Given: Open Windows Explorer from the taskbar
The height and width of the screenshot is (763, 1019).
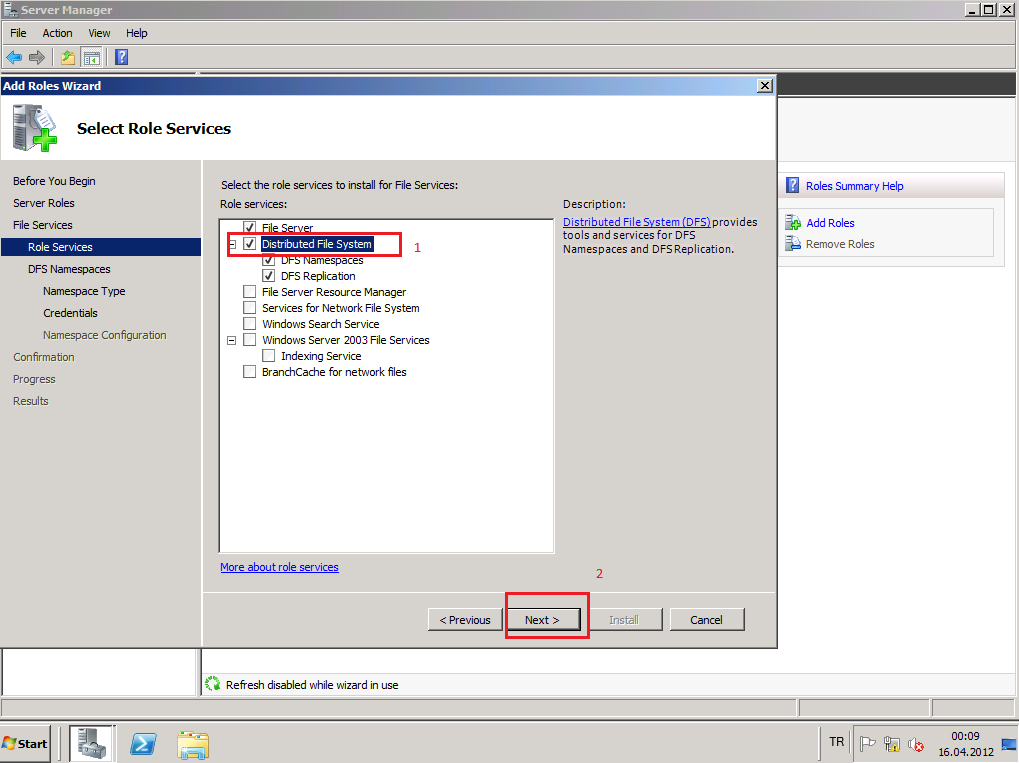Looking at the screenshot, I should (x=193, y=744).
